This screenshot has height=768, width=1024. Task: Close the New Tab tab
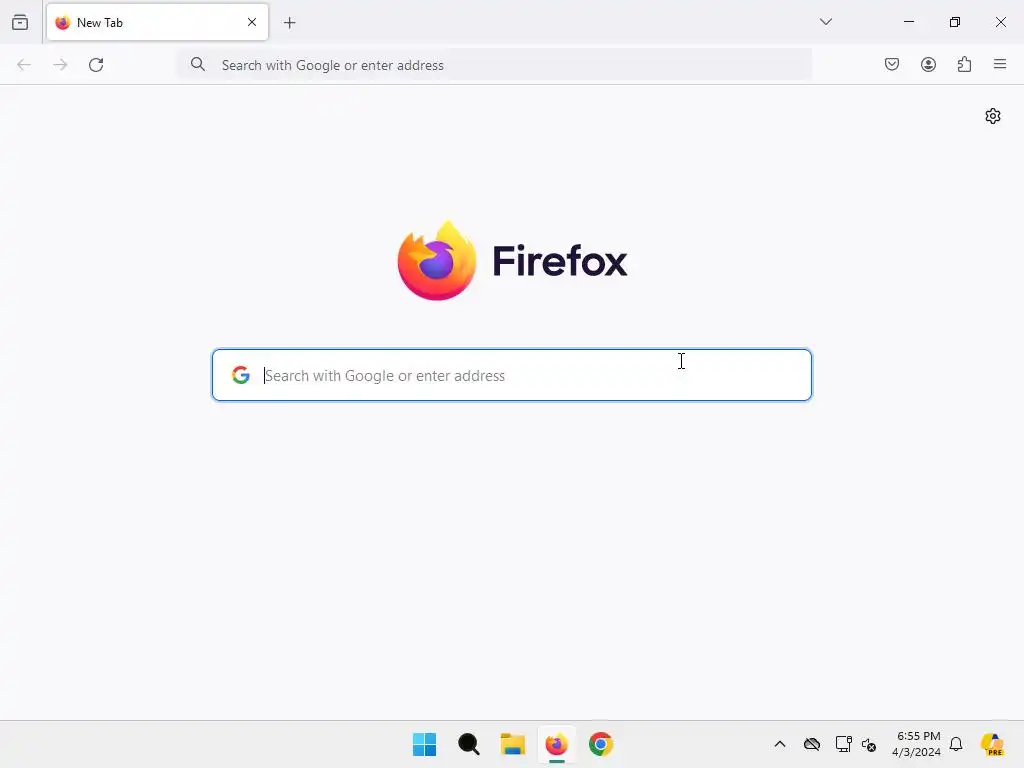(x=252, y=22)
